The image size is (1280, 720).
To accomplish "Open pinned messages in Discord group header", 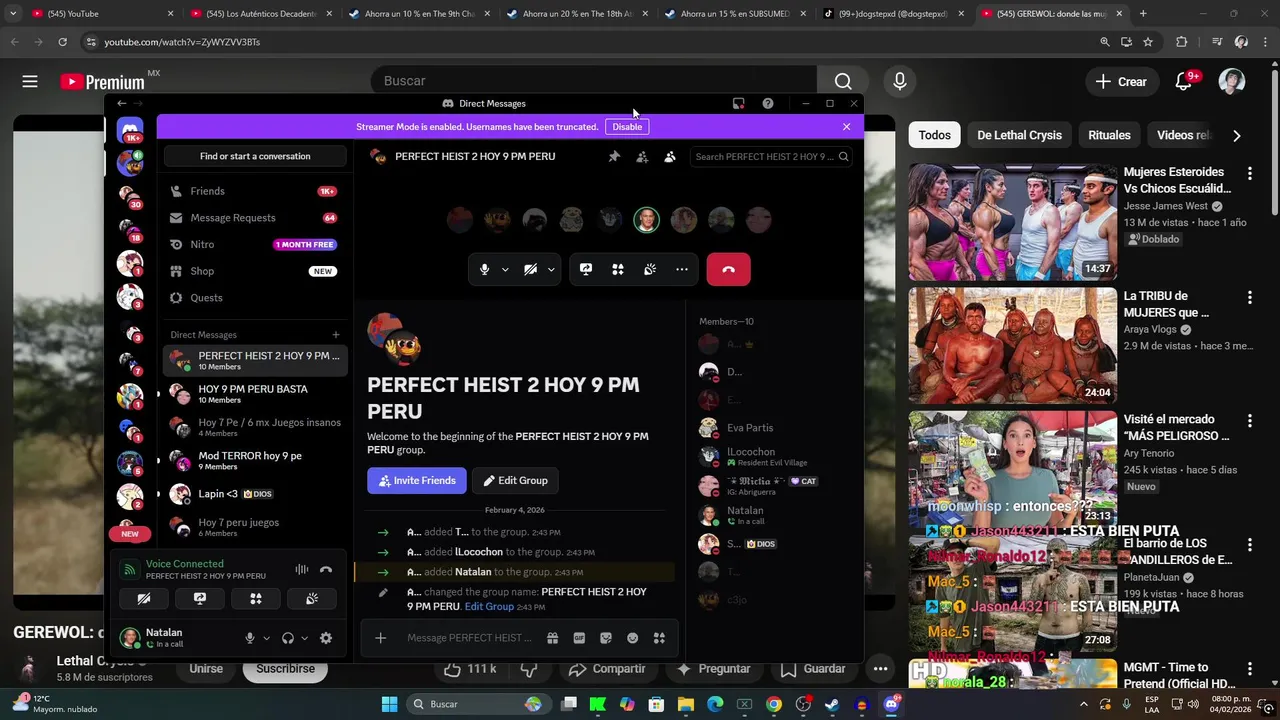I will tap(614, 157).
